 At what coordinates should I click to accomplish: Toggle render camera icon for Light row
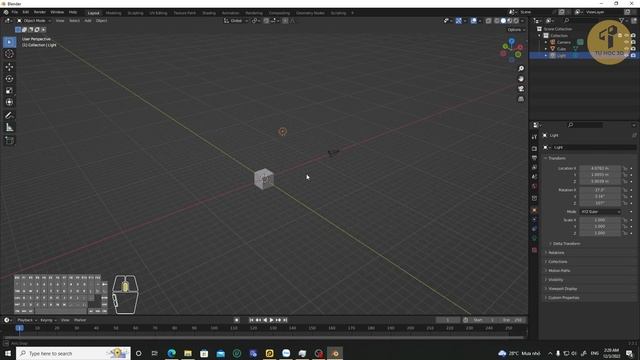(633, 55)
